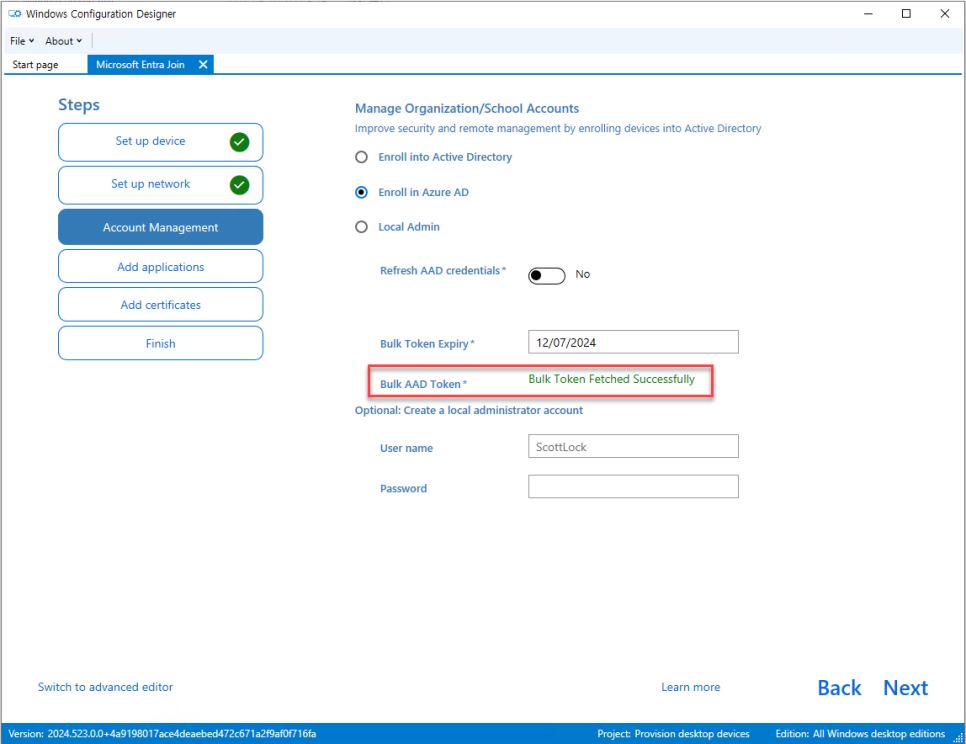Click the Windows Configuration Designer app icon
This screenshot has width=966, height=744.
[14, 14]
